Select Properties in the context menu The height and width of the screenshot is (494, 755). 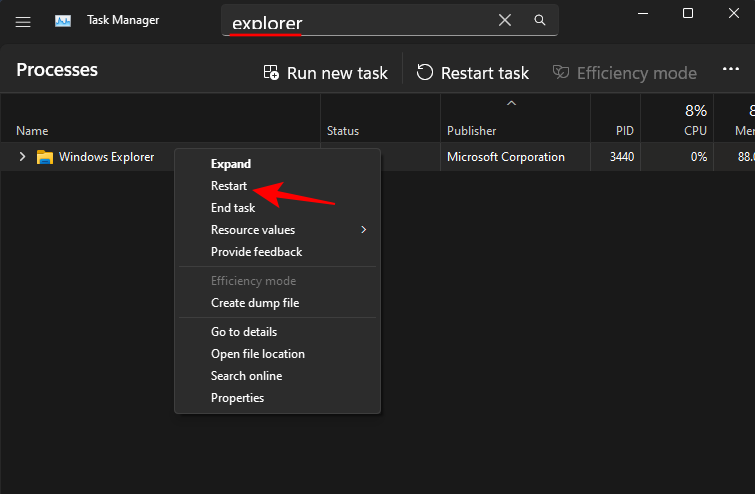(238, 398)
